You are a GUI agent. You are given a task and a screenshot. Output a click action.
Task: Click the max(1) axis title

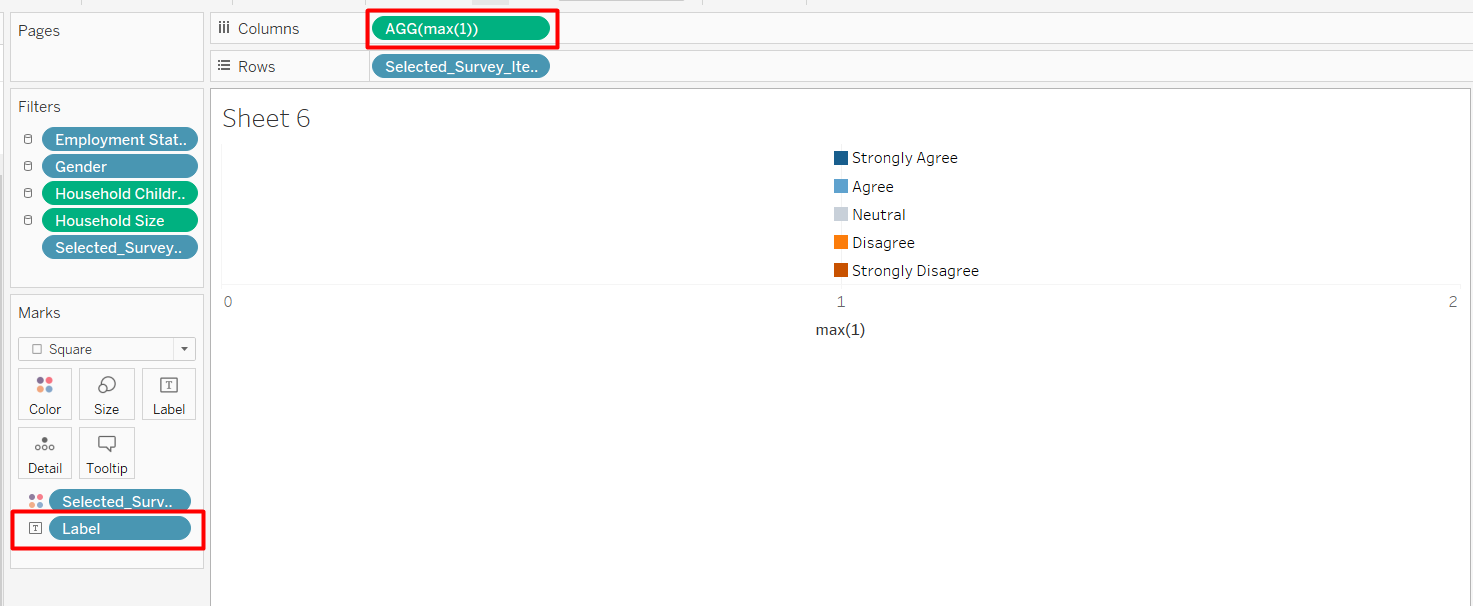tap(840, 329)
